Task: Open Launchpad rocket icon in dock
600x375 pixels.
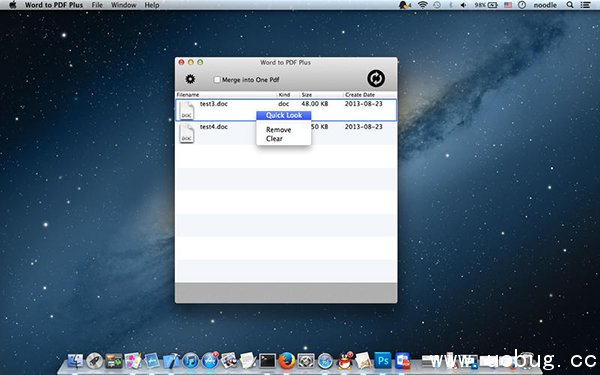Action: coord(94,360)
